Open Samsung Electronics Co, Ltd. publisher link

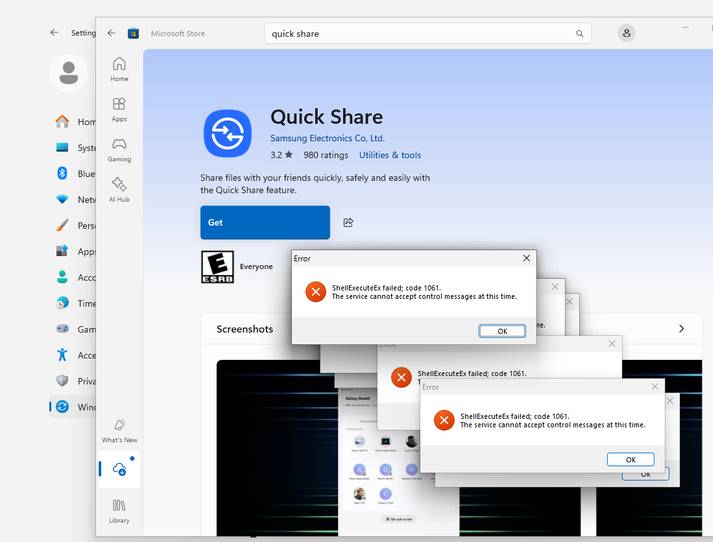327,138
